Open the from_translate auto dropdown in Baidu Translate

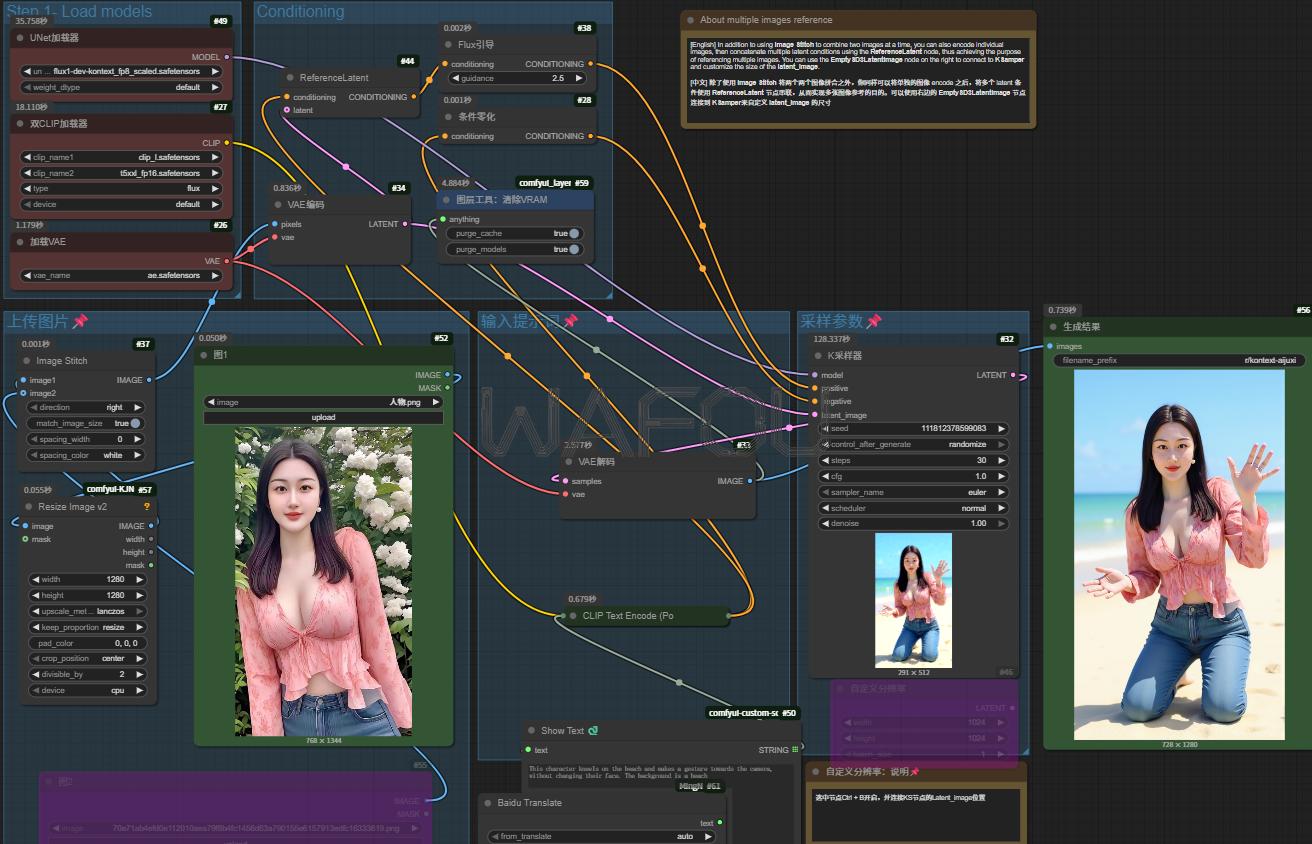point(604,836)
